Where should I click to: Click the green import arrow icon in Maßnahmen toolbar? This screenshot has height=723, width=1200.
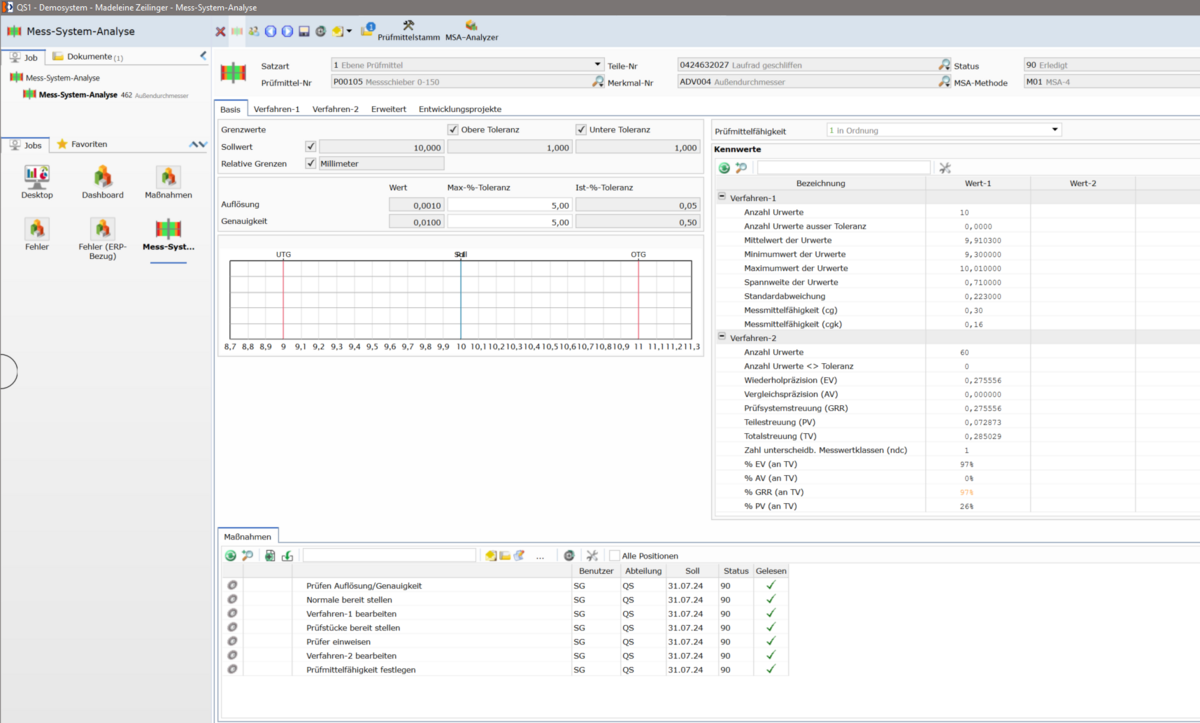pyautogui.click(x=287, y=555)
